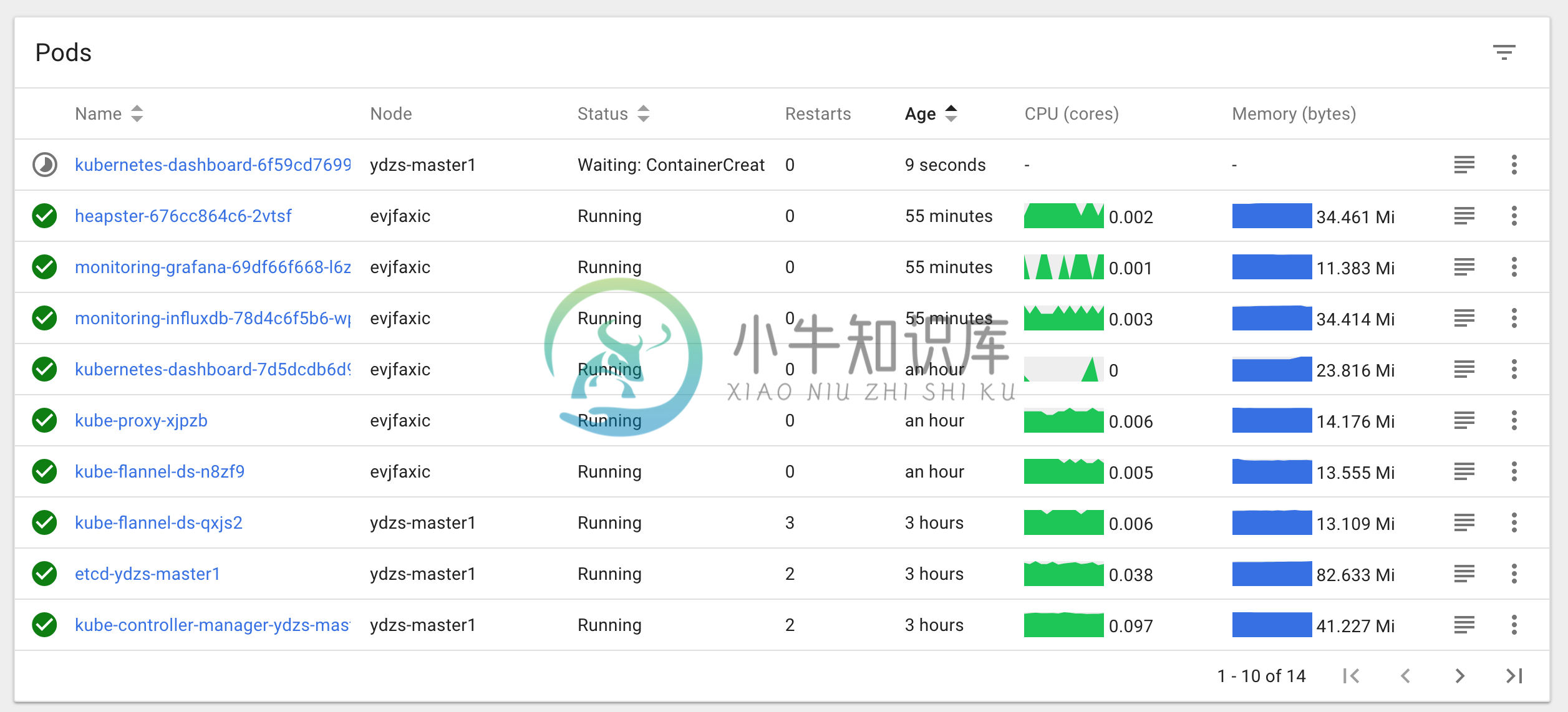Open the Pods filter icon
This screenshot has width=1568, height=712.
pyautogui.click(x=1504, y=52)
